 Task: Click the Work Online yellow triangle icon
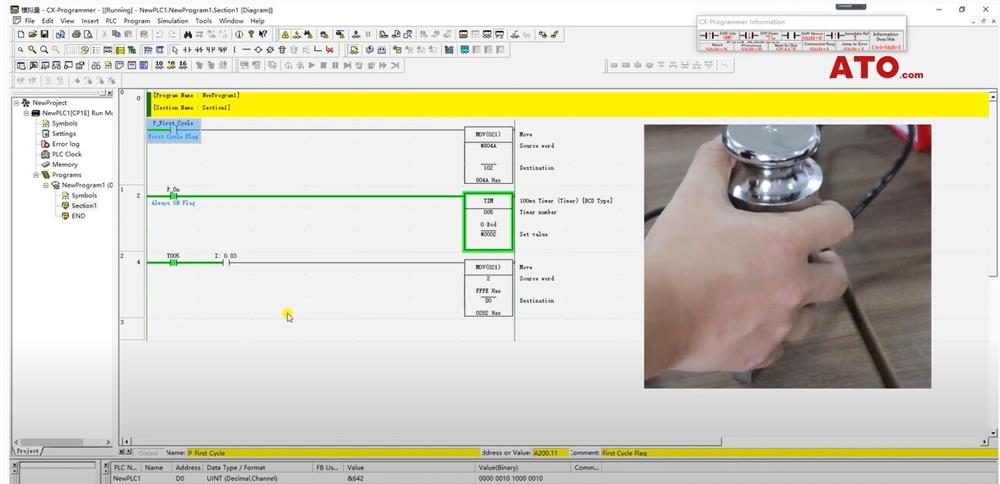click(x=286, y=34)
